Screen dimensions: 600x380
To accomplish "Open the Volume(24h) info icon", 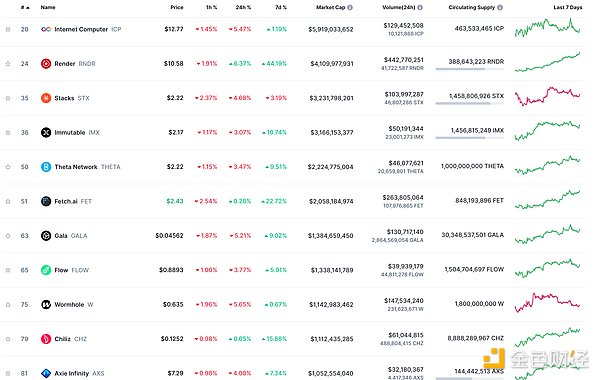I will (420, 7).
